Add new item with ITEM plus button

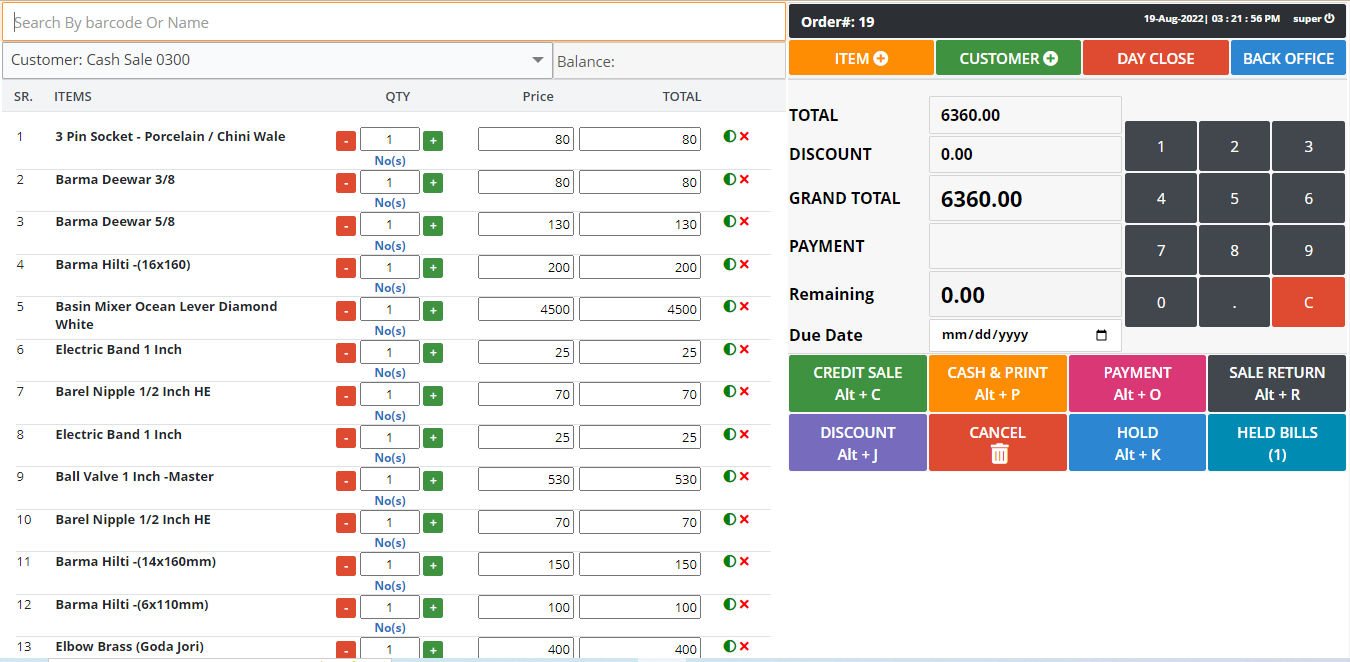(x=861, y=58)
